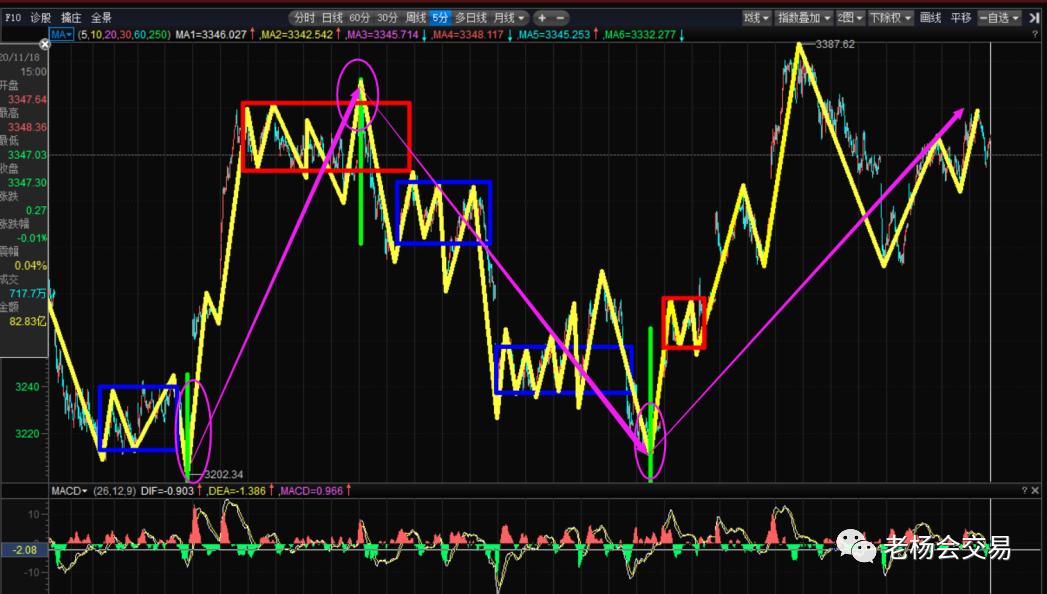The height and width of the screenshot is (594, 1047).
Task: Activate the 画线 drawing tool
Action: pyautogui.click(x=930, y=18)
